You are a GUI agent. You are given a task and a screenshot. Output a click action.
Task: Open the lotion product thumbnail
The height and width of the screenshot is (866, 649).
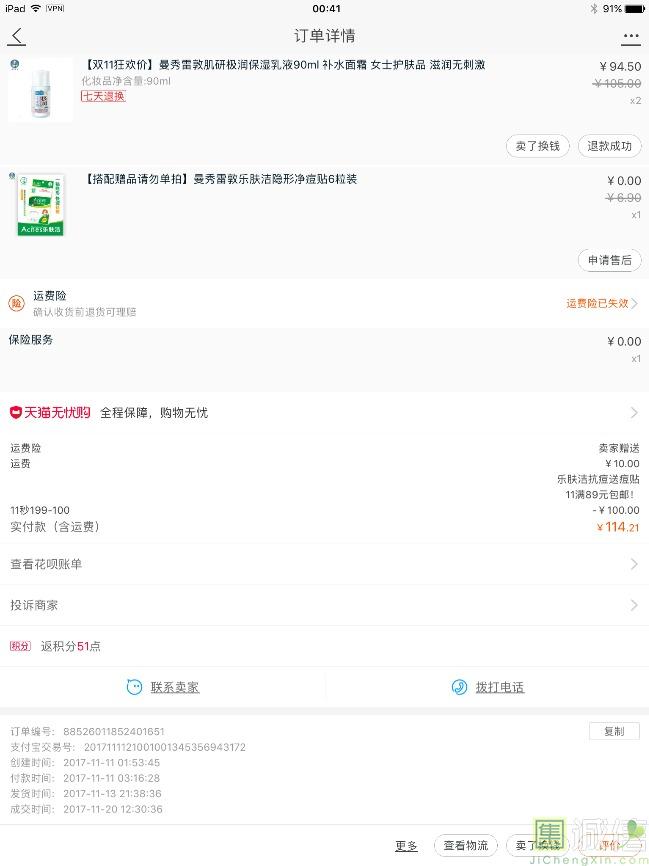tap(40, 90)
